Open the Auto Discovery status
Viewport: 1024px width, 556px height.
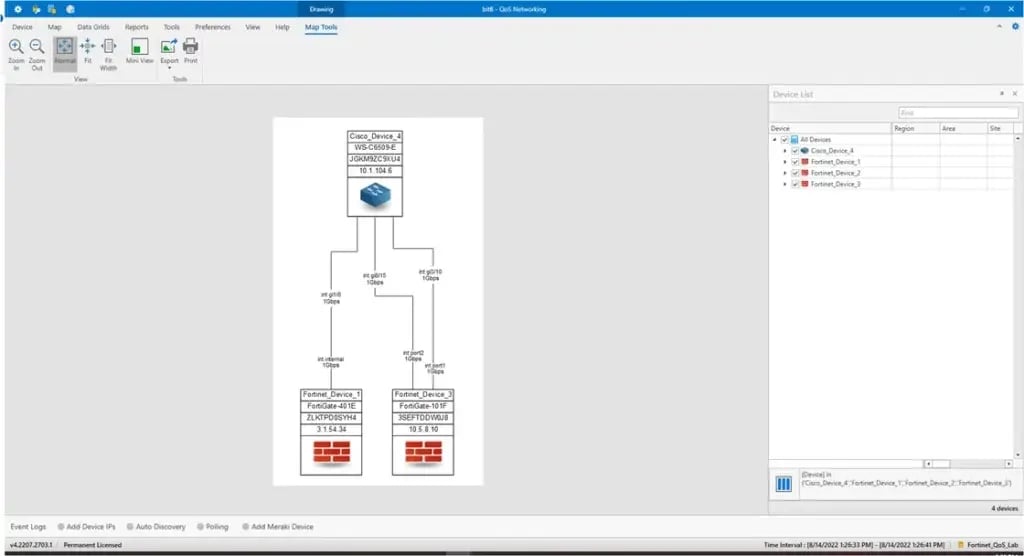156,527
